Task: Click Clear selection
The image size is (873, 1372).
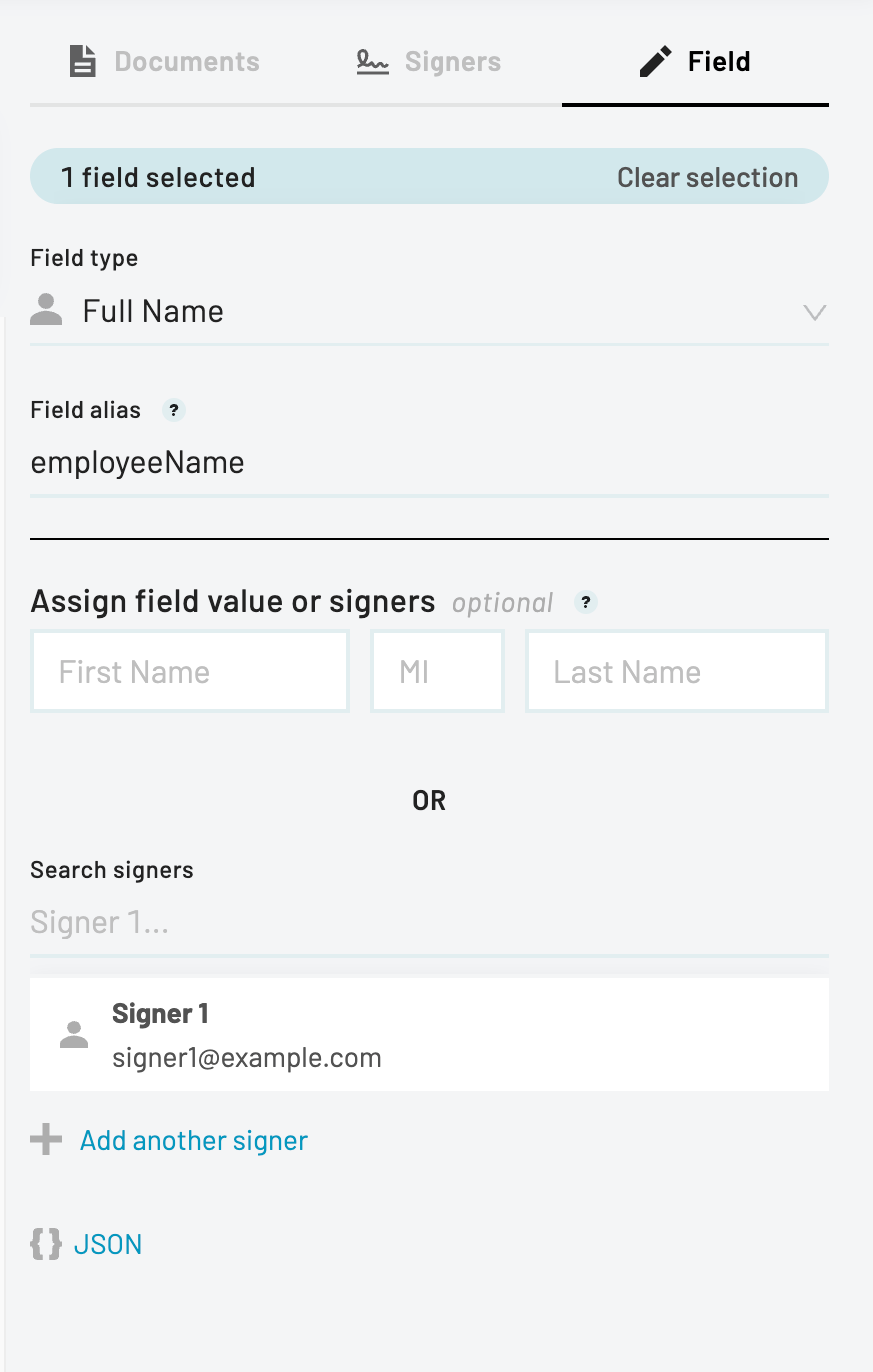Action: click(707, 178)
